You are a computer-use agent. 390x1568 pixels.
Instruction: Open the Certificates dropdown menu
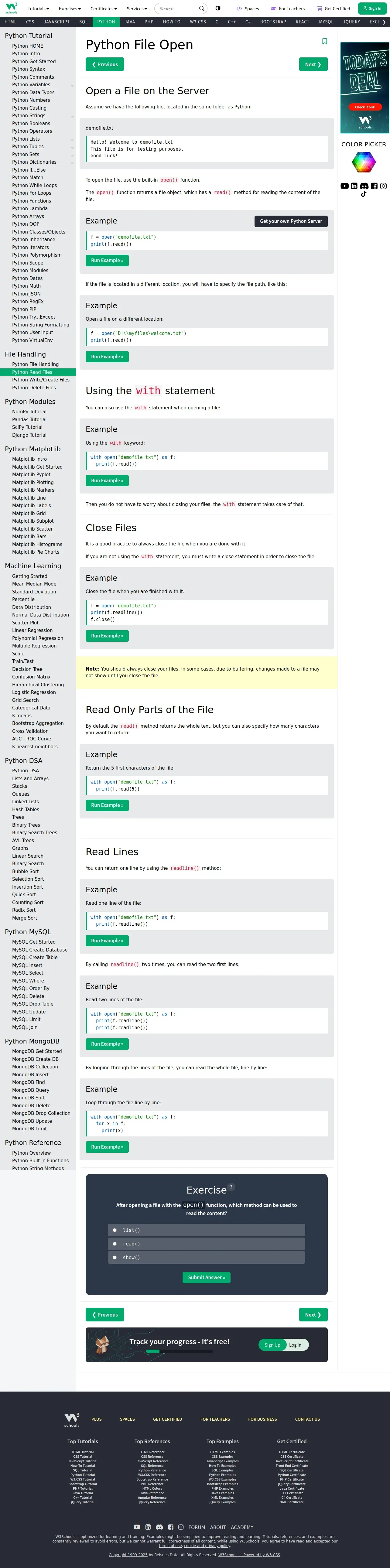click(104, 9)
